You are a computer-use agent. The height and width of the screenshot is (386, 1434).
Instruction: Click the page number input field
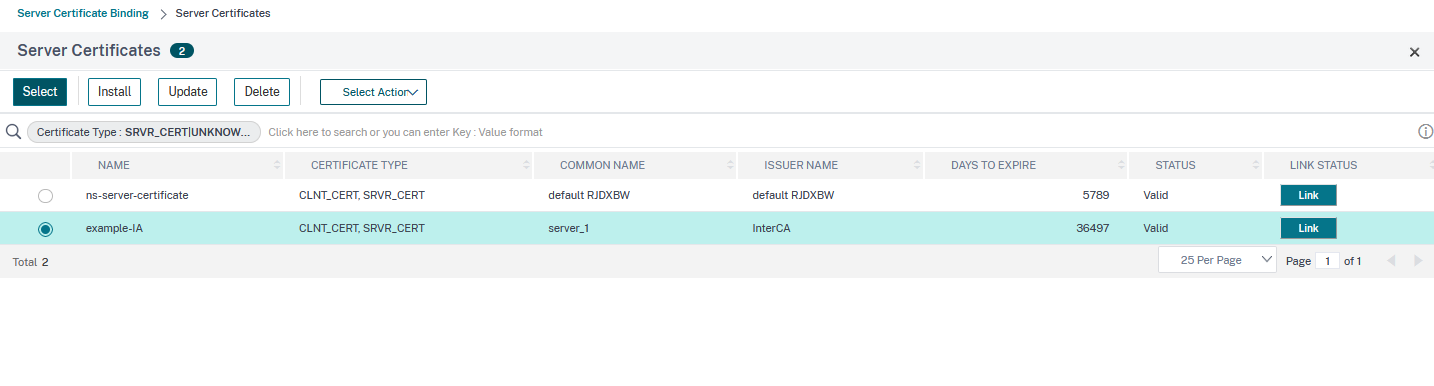(x=1326, y=261)
